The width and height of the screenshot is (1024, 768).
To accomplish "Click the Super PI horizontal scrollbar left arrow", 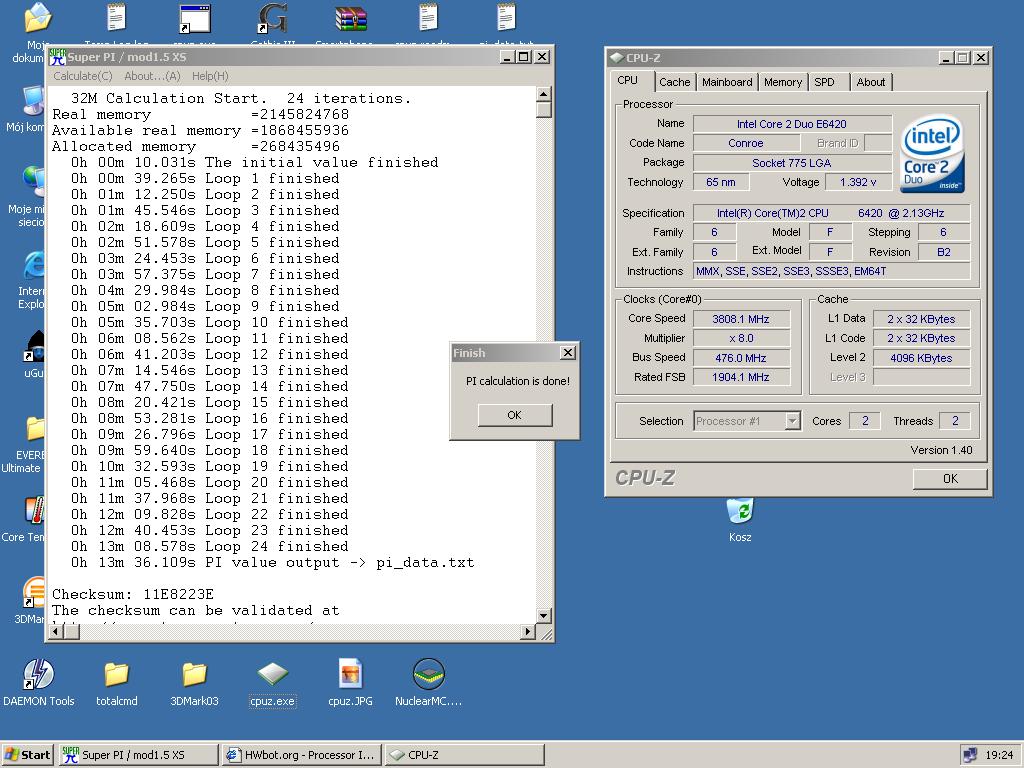I will [x=56, y=632].
